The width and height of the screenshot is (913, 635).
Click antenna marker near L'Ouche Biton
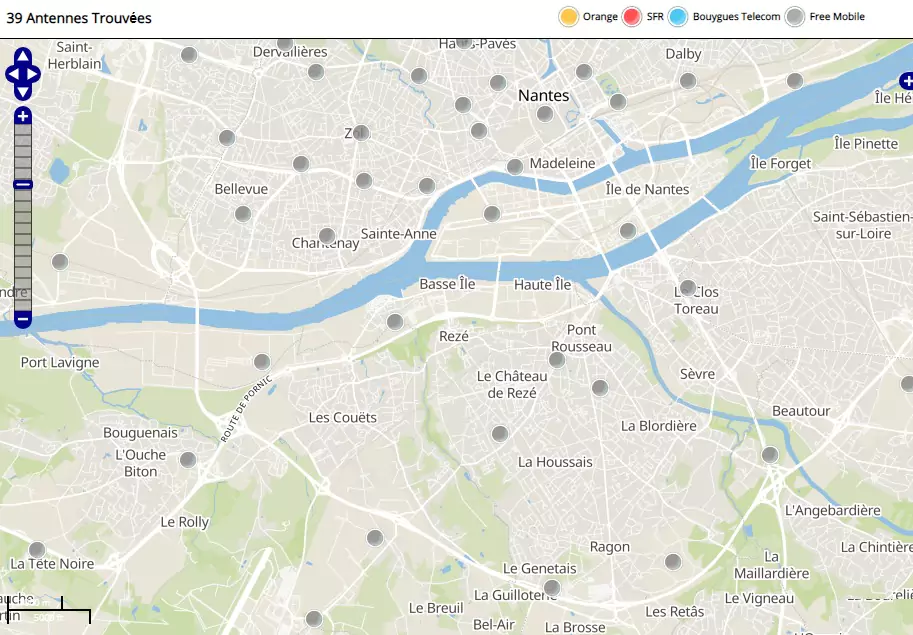187,460
